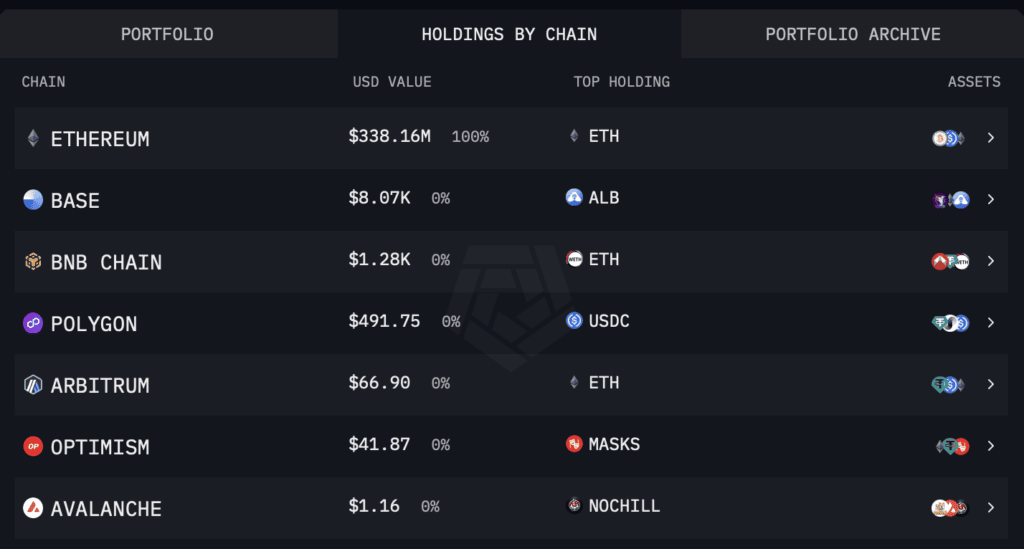The image size is (1024, 549).
Task: Click the USDC token icon in Polygon row
Action: click(x=574, y=321)
